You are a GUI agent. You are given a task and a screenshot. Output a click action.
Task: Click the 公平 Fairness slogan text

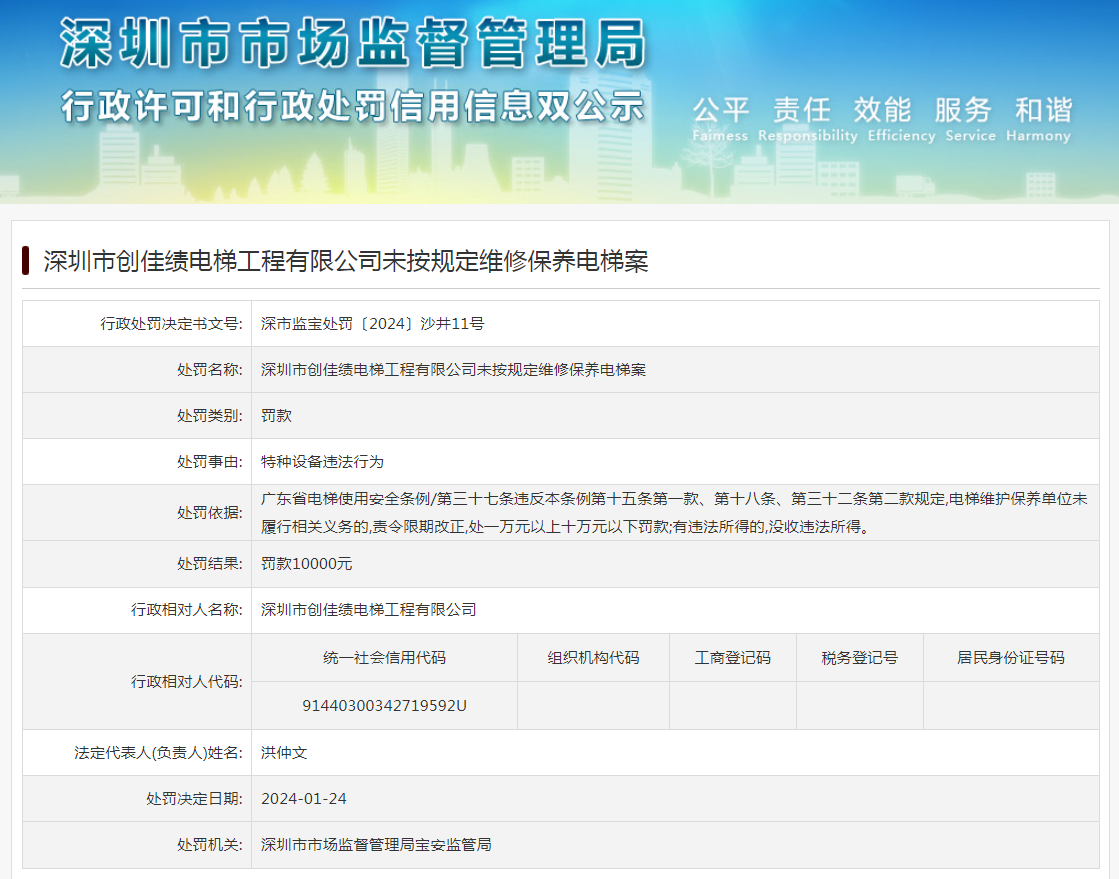(720, 119)
